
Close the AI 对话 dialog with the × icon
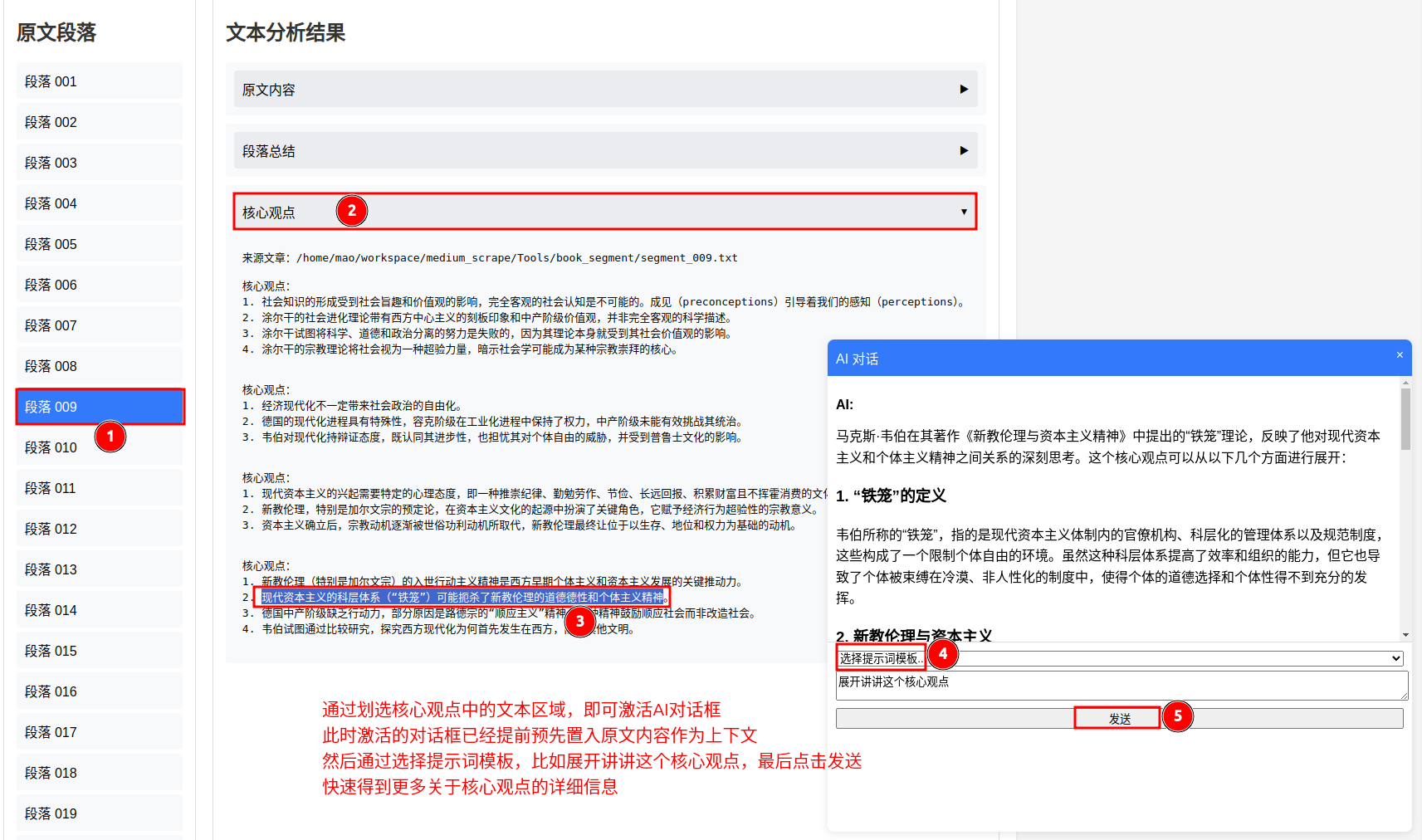[x=1399, y=357]
